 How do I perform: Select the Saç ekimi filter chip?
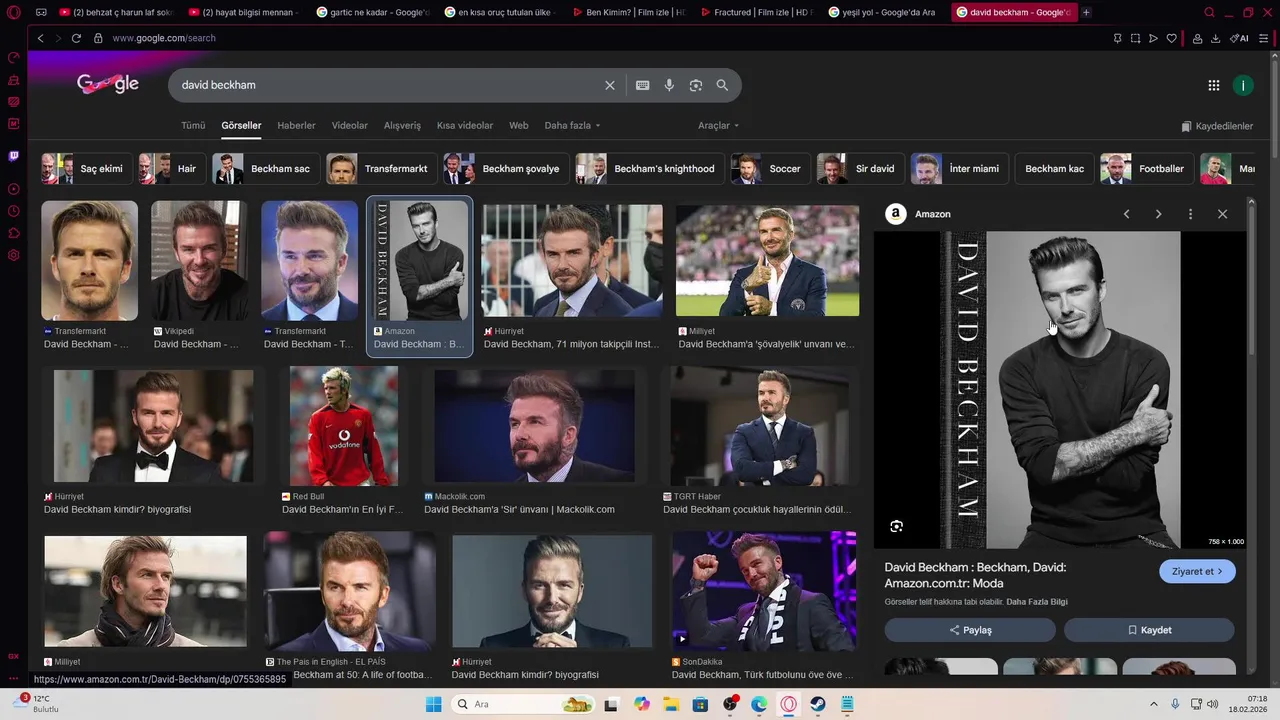pos(86,169)
